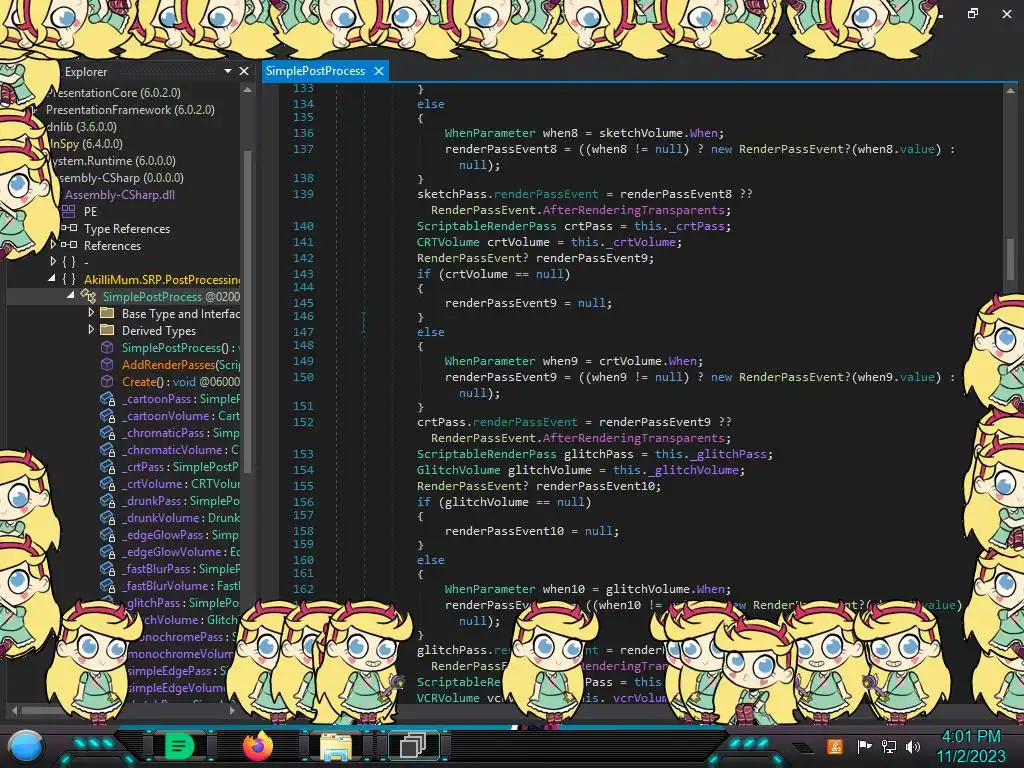Open File Explorer from the taskbar
Image resolution: width=1024 pixels, height=768 pixels.
336,746
